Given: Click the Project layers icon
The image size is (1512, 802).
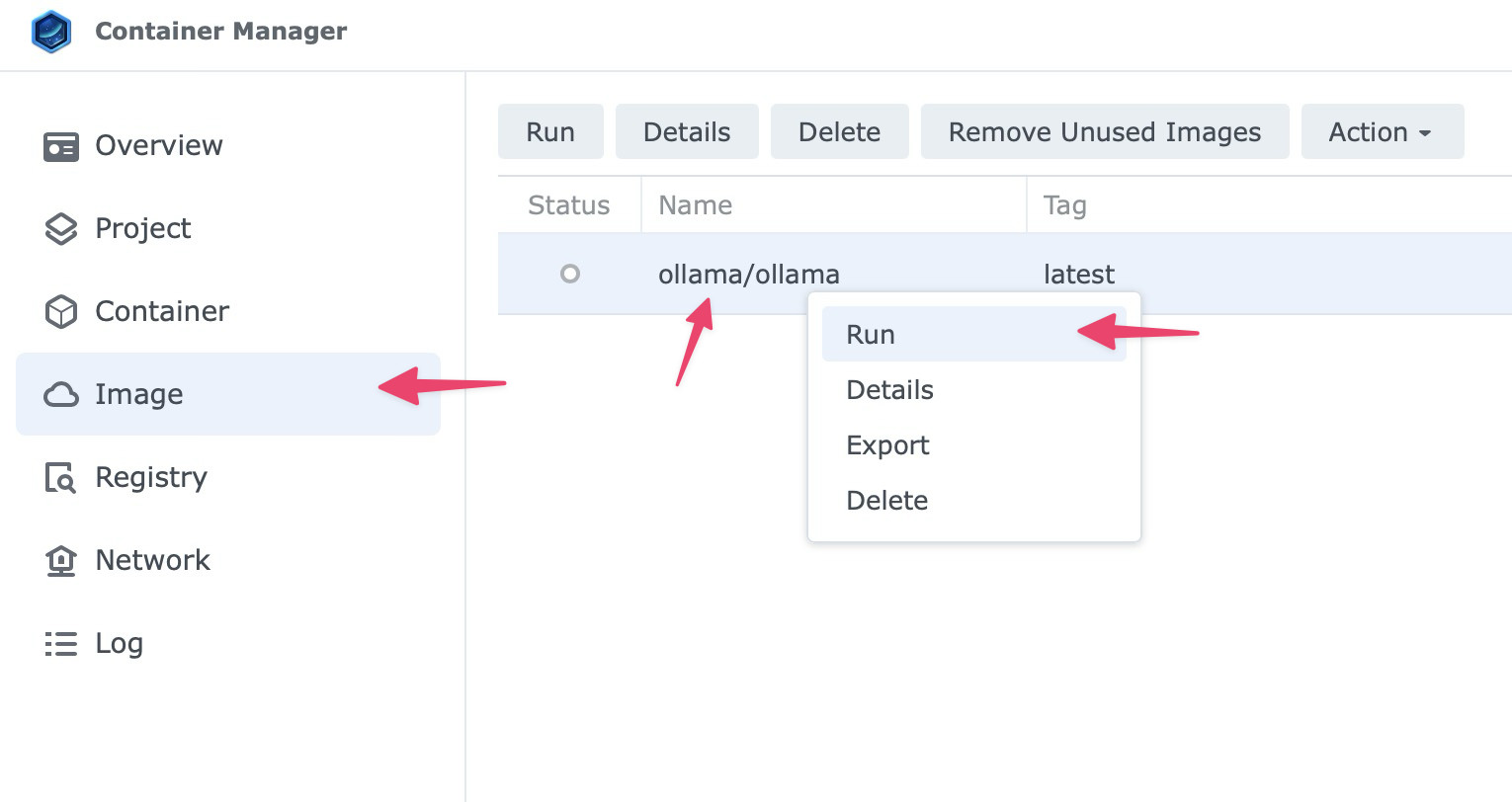Looking at the screenshot, I should 61,229.
